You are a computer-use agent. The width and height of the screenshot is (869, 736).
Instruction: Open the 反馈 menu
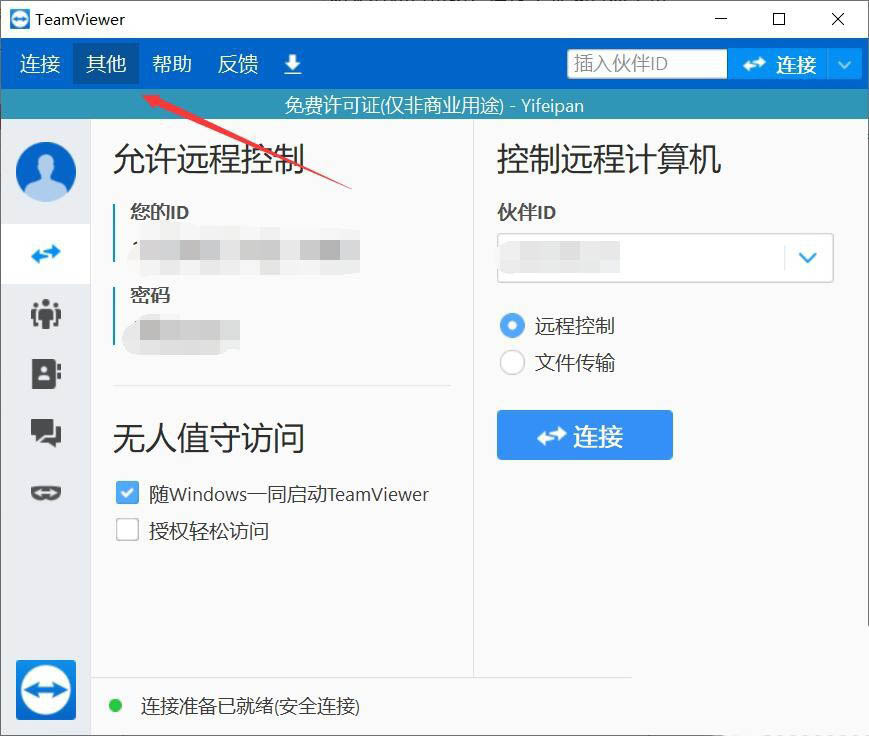238,64
